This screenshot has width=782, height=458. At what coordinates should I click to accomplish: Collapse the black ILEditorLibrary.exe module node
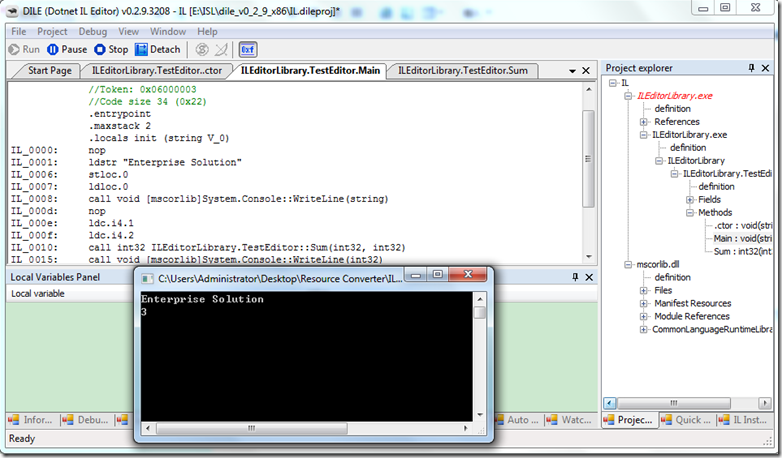(x=643, y=135)
